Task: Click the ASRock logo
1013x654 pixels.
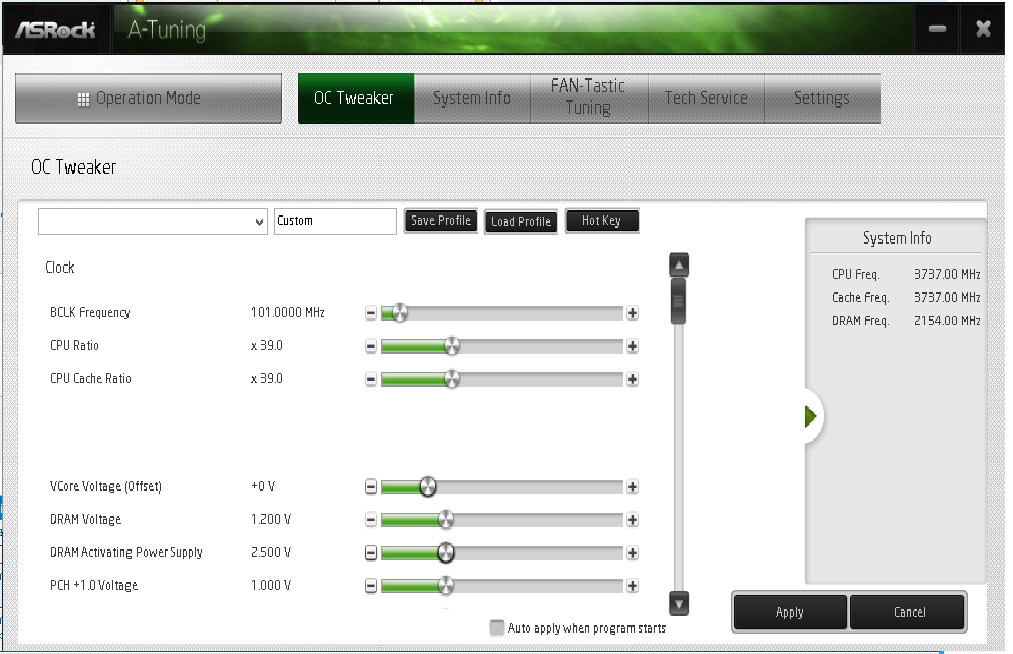Action: [x=56, y=30]
